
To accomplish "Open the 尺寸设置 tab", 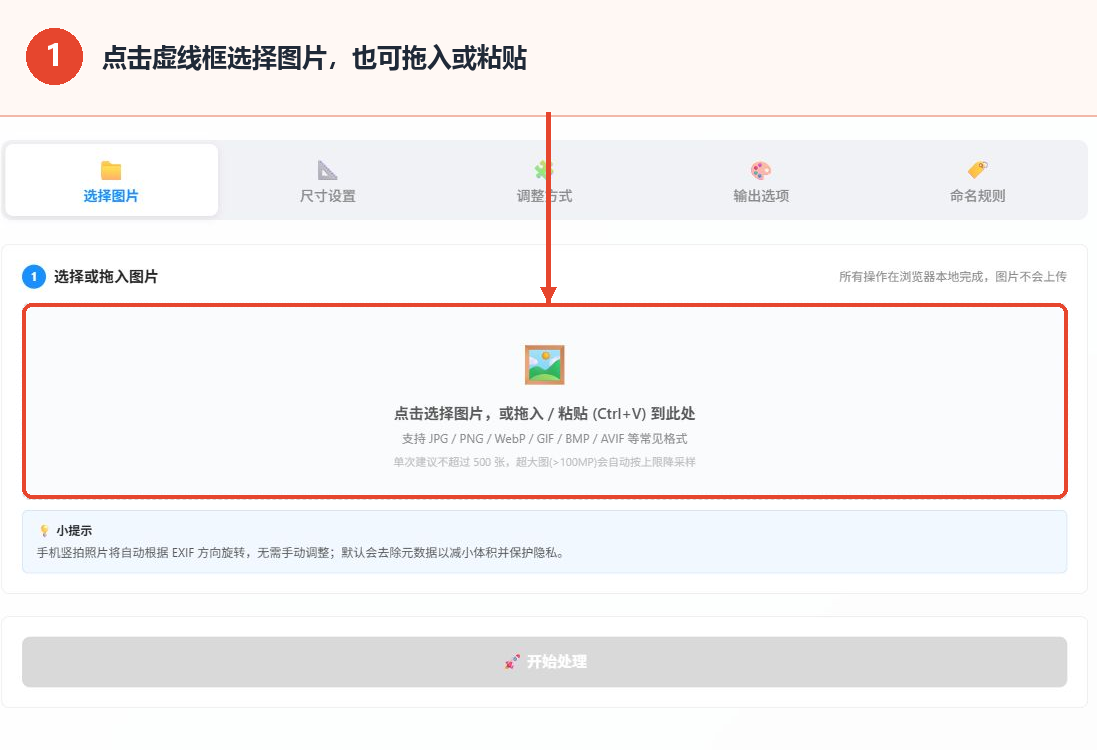I will (327, 180).
